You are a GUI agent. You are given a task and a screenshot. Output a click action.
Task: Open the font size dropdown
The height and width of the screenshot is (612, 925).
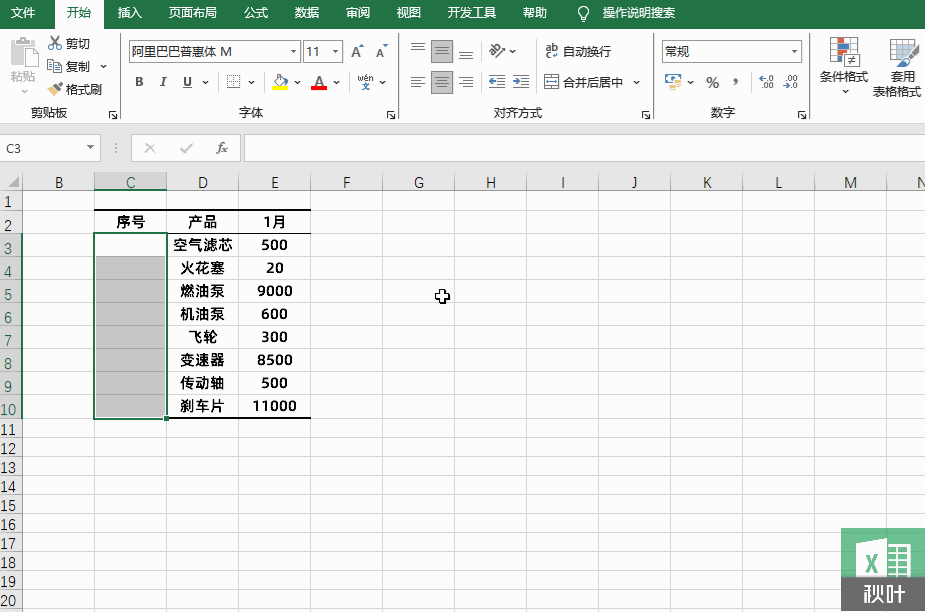click(336, 51)
